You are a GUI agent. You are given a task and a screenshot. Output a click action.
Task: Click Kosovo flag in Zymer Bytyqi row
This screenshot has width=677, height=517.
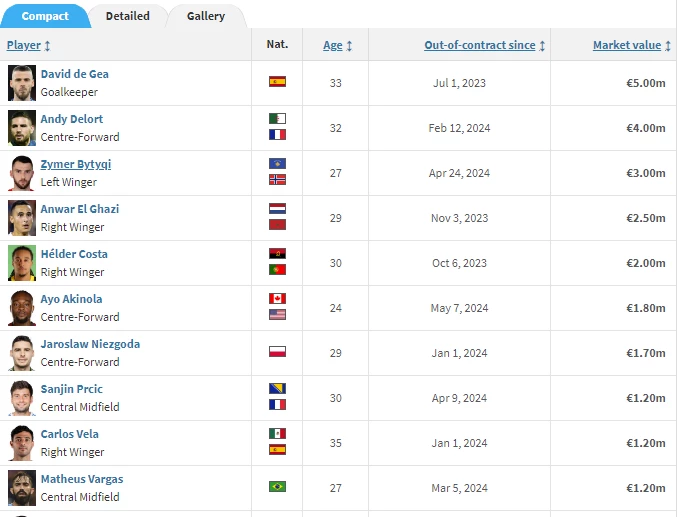pos(277,163)
